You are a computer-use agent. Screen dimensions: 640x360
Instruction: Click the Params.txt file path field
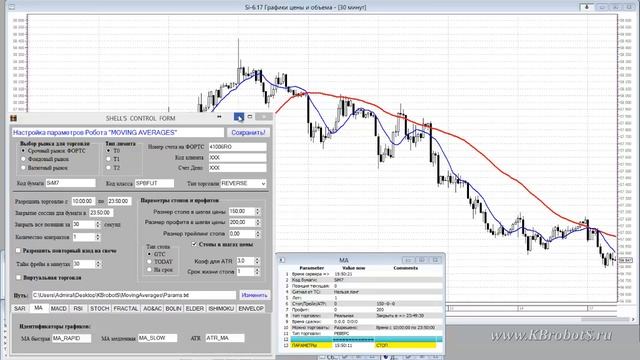pos(134,295)
